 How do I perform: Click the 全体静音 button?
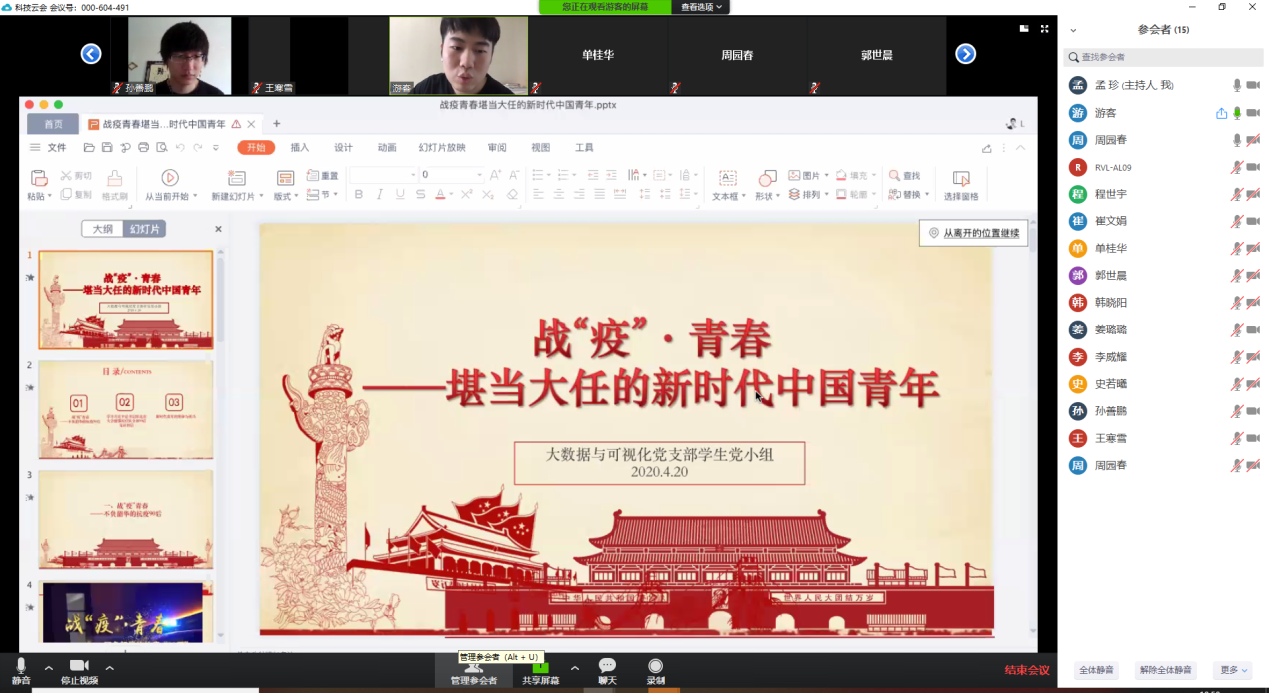pos(1097,670)
